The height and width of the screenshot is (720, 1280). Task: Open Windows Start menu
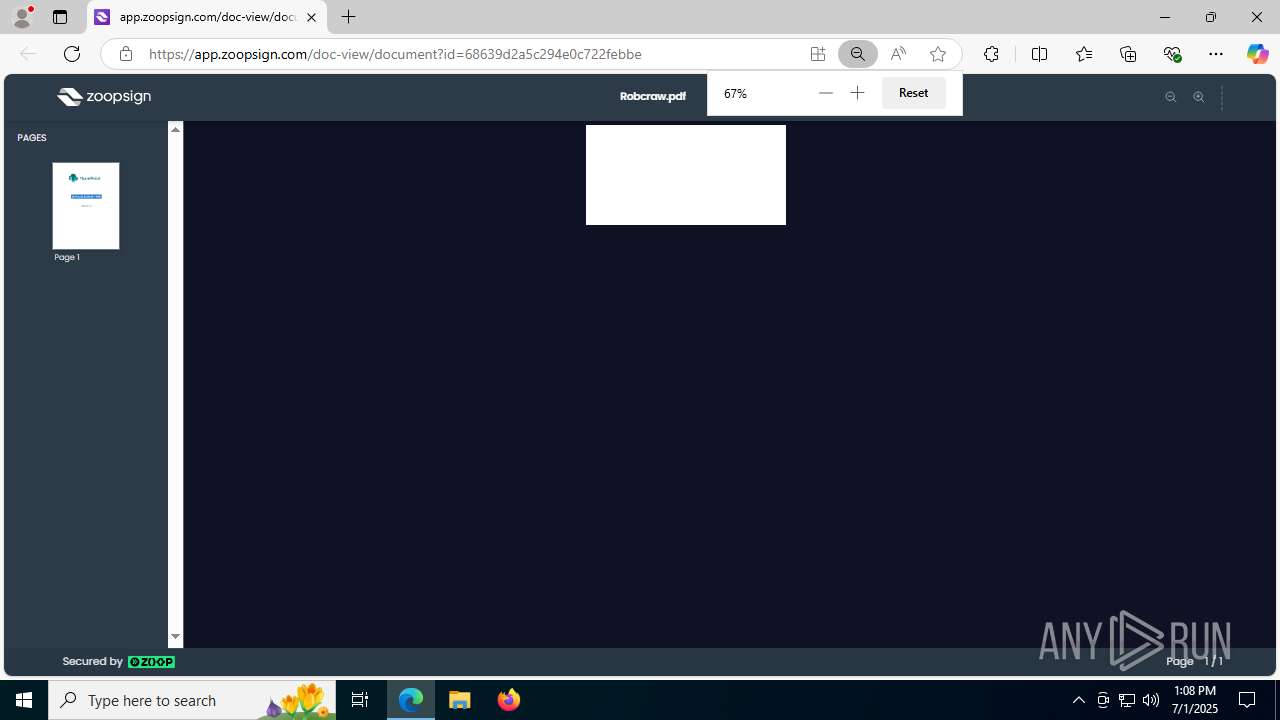24,700
